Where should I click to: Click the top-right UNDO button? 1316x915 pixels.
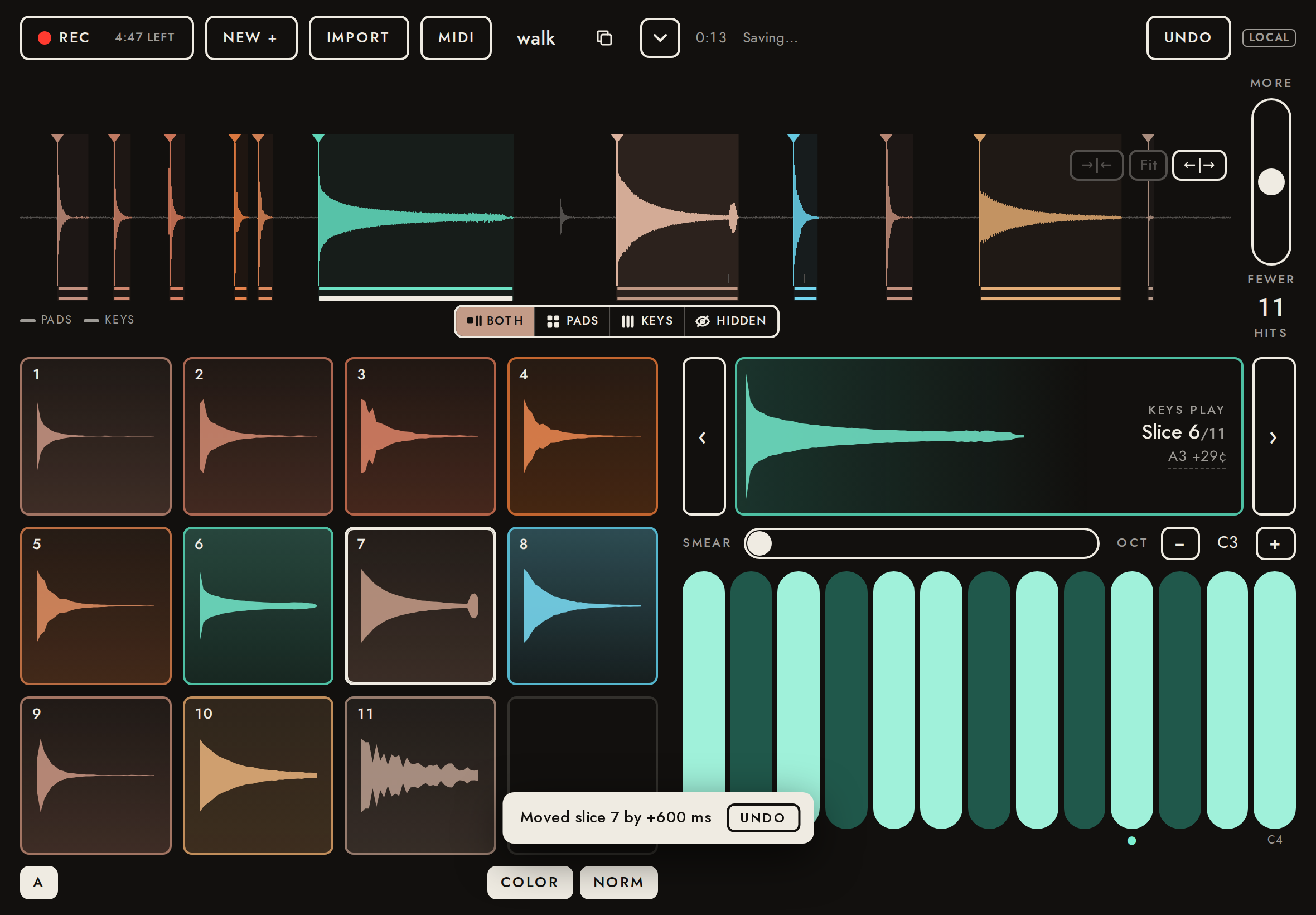pyautogui.click(x=1188, y=38)
